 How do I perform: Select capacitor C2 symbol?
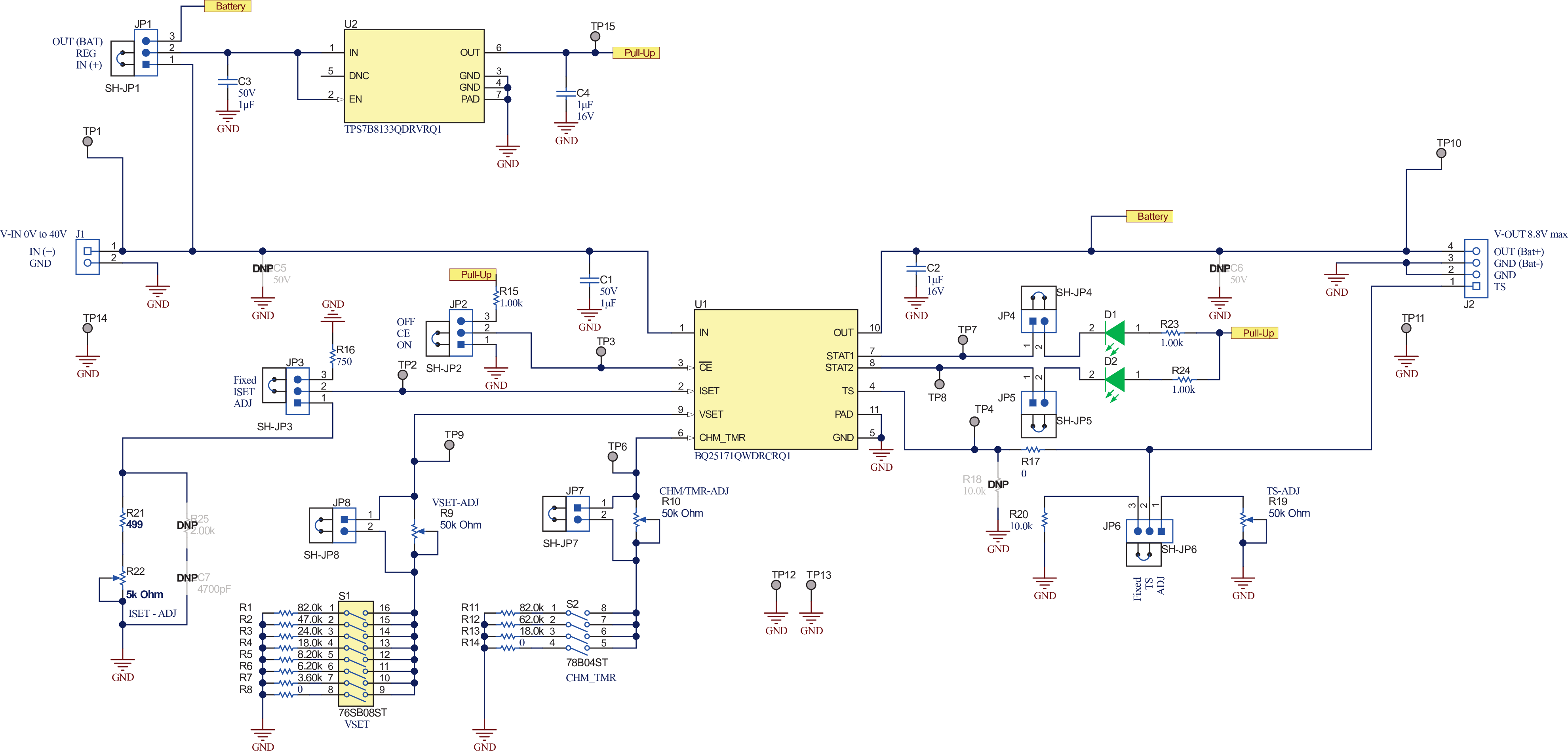(x=916, y=268)
